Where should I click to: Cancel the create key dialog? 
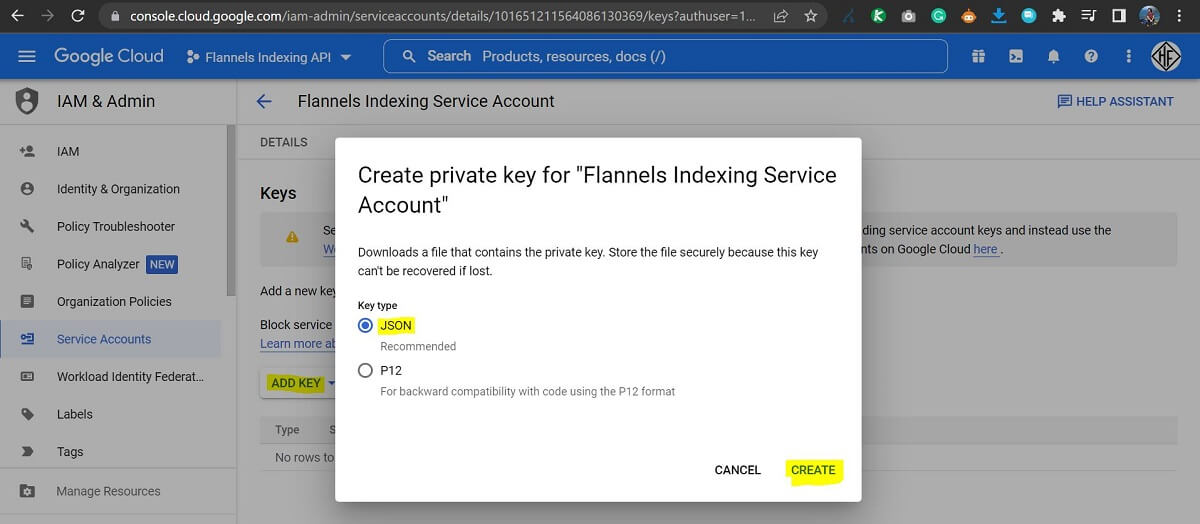click(738, 470)
